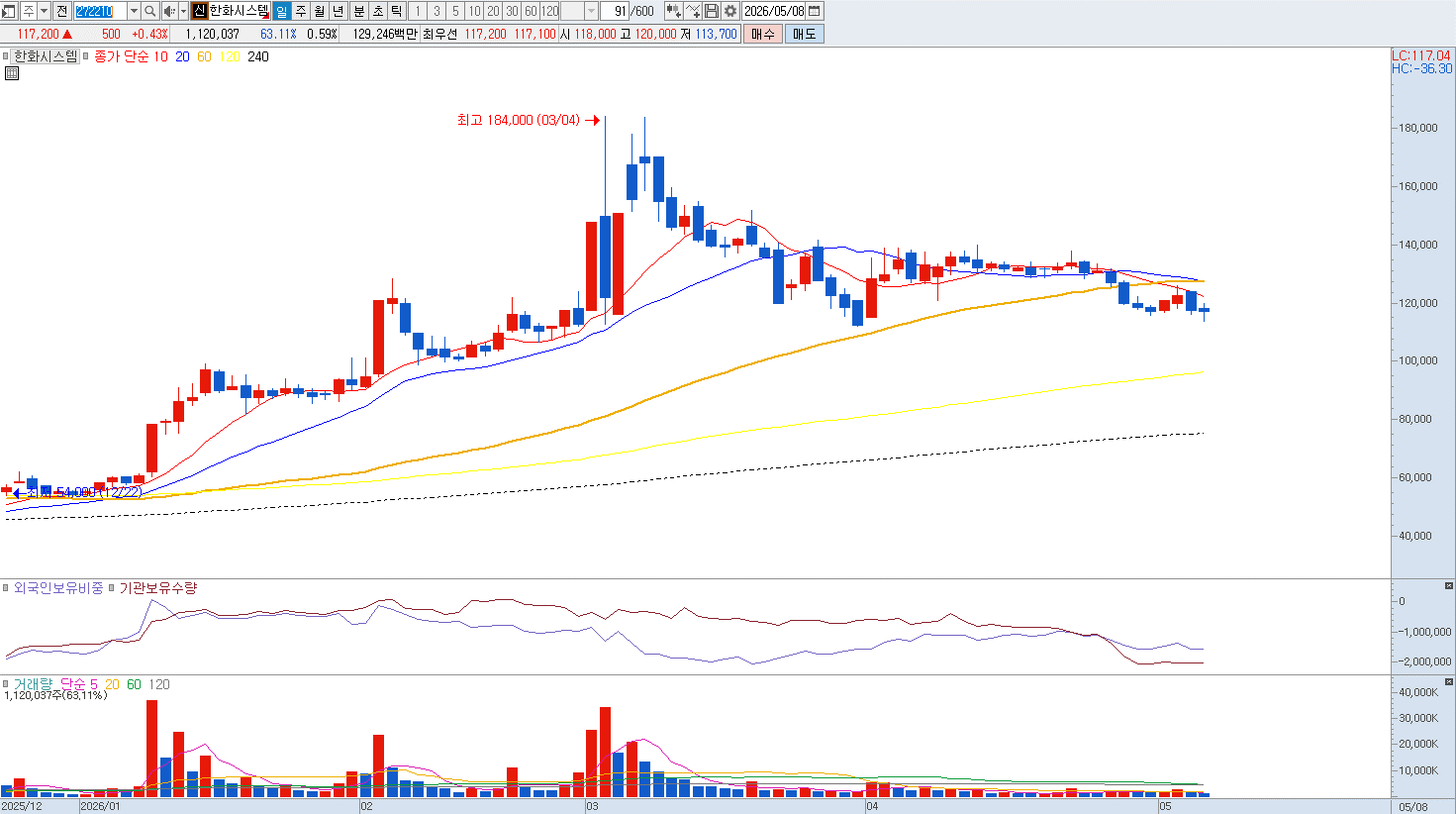
Task: Click the LC:117.04 readout
Action: (x=1421, y=55)
